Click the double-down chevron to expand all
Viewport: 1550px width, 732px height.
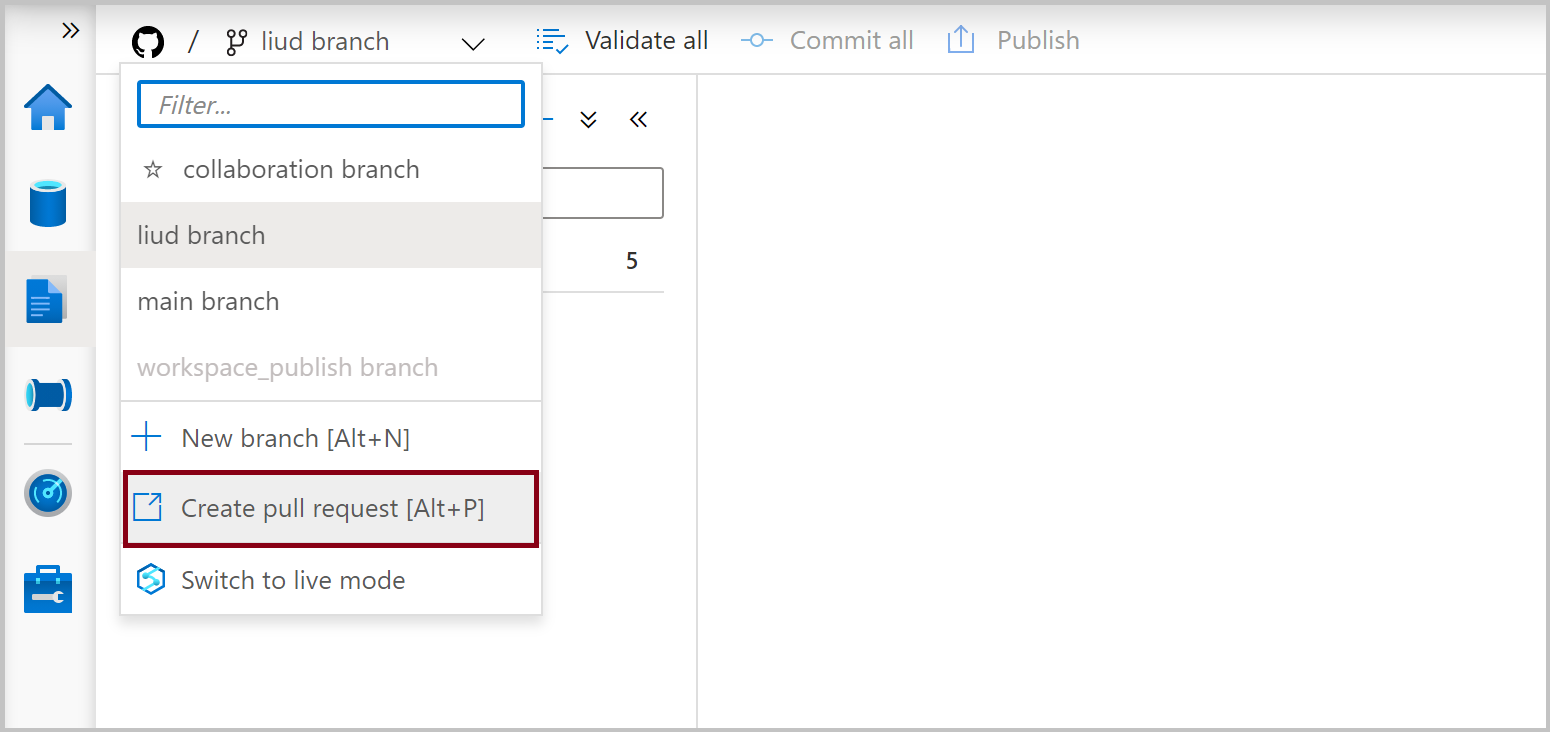coord(588,119)
